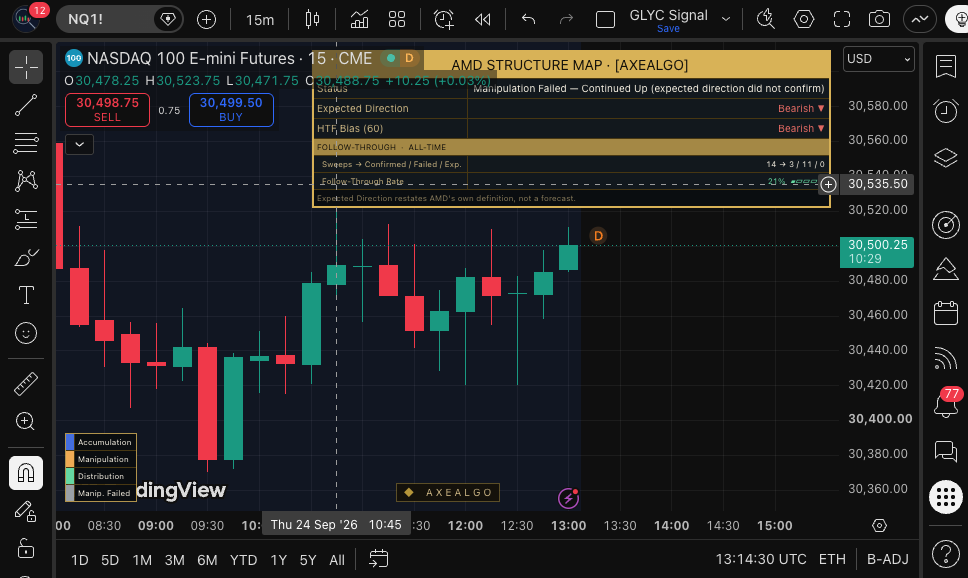The image size is (968, 578).
Task: Open the economic calendar panel
Action: pos(945,313)
